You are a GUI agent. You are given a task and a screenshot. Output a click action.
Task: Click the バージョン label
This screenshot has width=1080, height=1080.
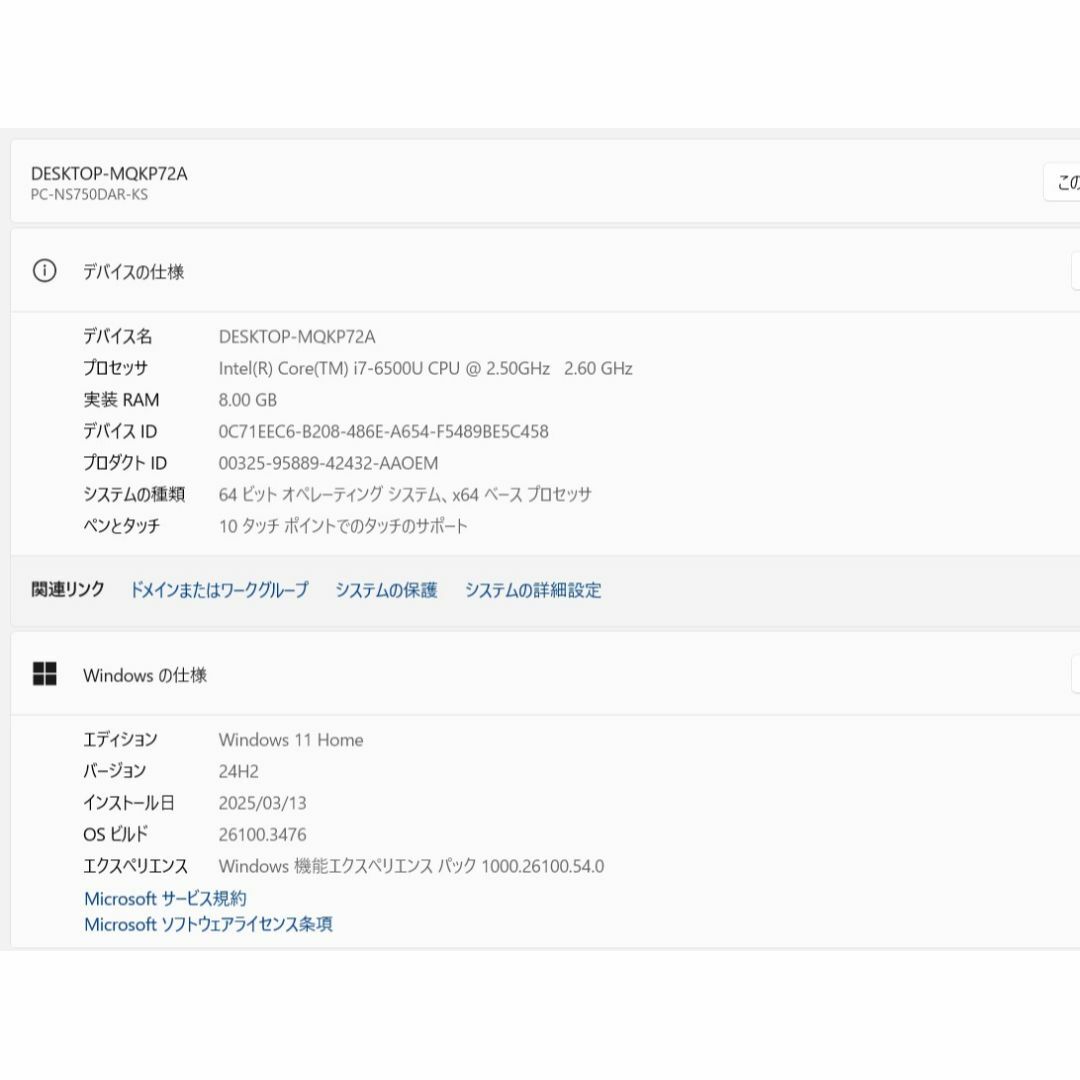[x=114, y=771]
